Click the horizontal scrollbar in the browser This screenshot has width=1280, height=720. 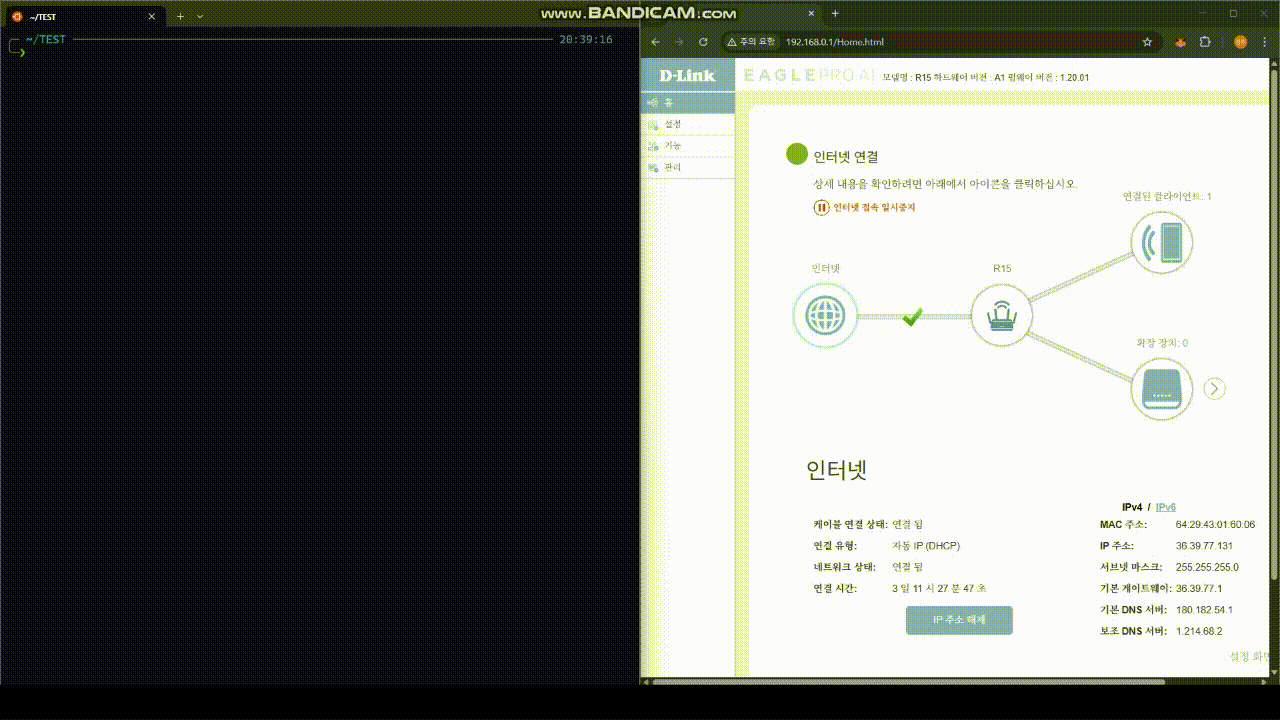[908, 682]
